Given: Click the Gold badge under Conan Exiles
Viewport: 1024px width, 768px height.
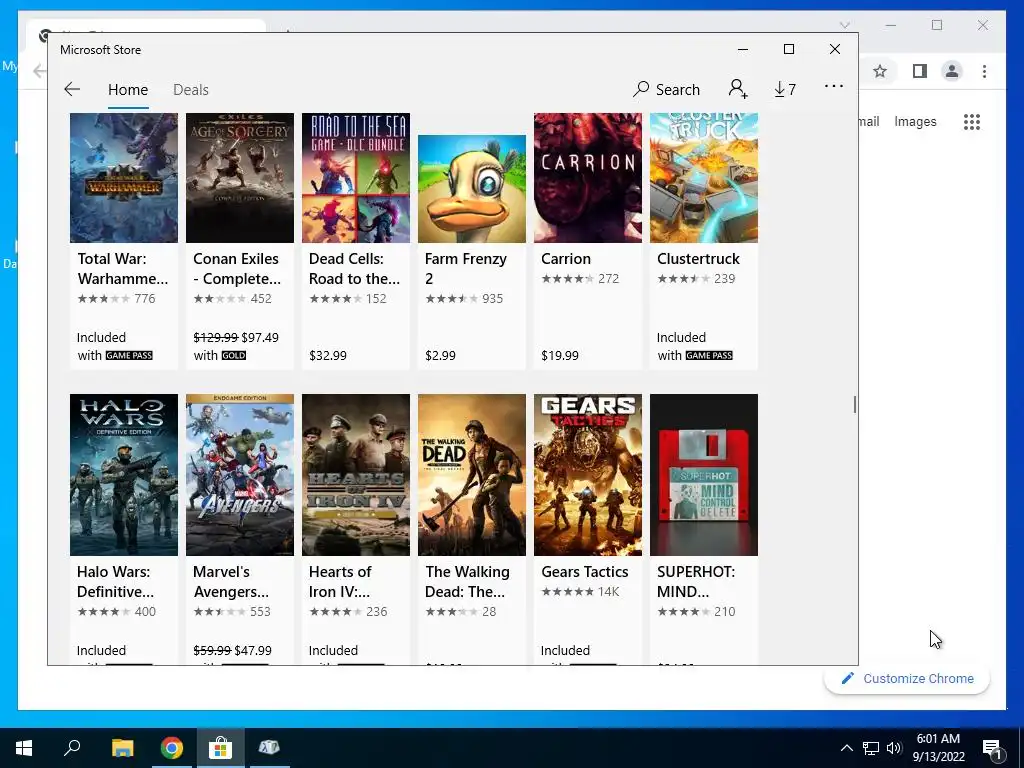Looking at the screenshot, I should (233, 355).
